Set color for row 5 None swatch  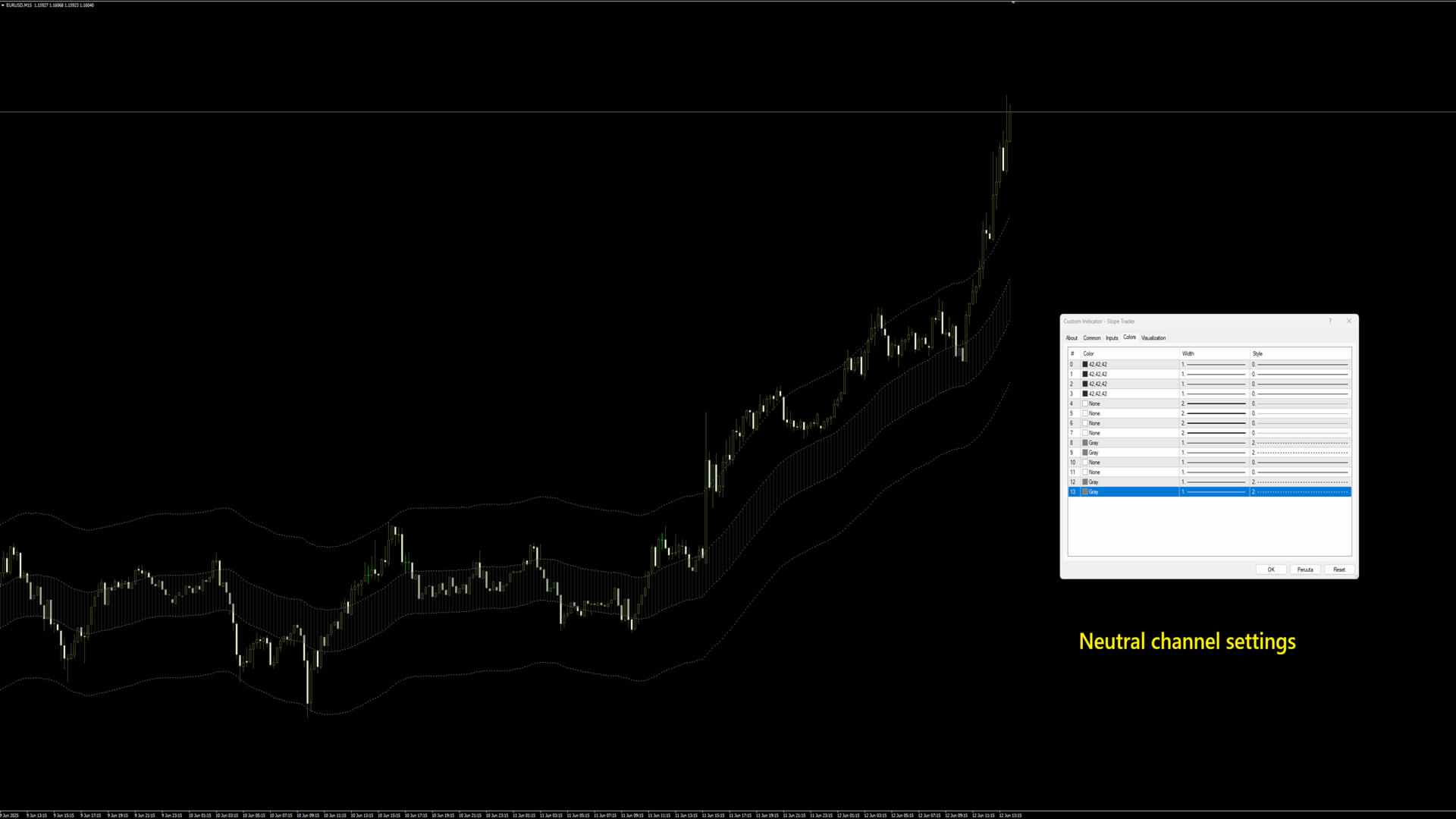1085,414
